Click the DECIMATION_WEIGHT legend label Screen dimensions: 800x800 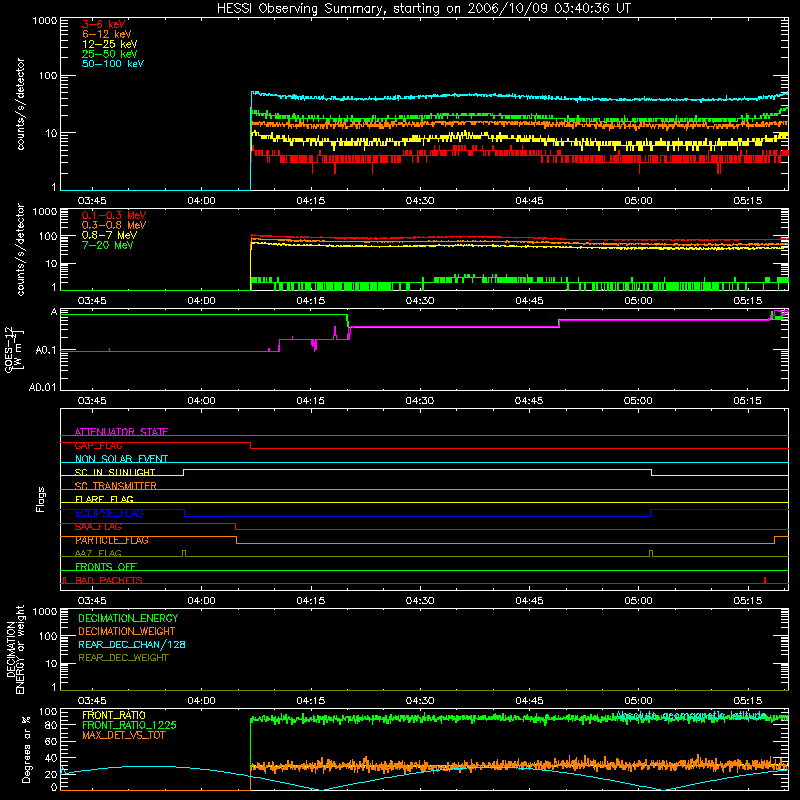127,632
